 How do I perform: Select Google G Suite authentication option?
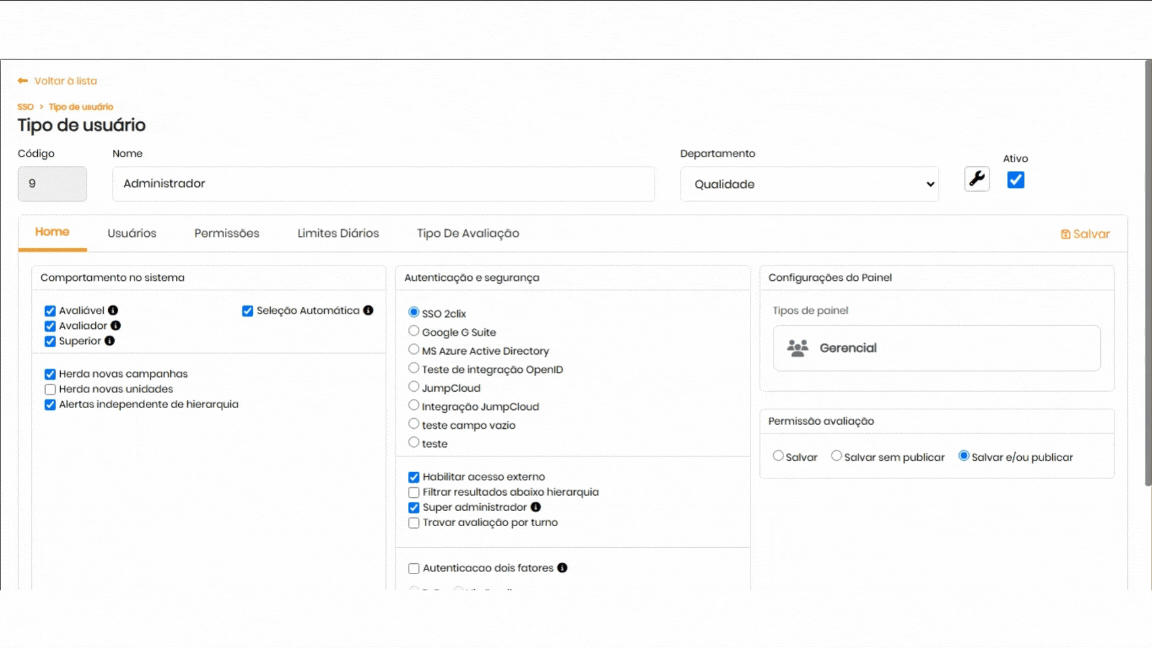(414, 332)
